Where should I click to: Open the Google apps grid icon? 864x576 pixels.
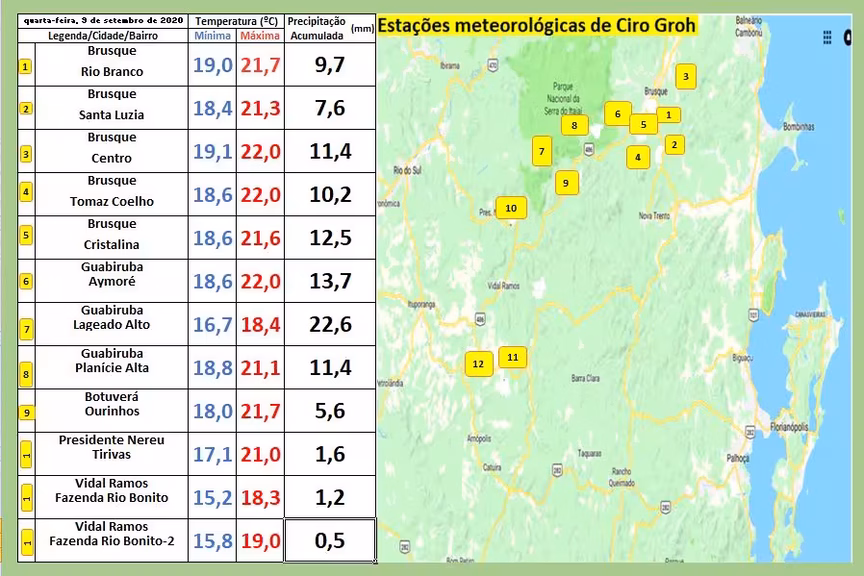(x=827, y=37)
